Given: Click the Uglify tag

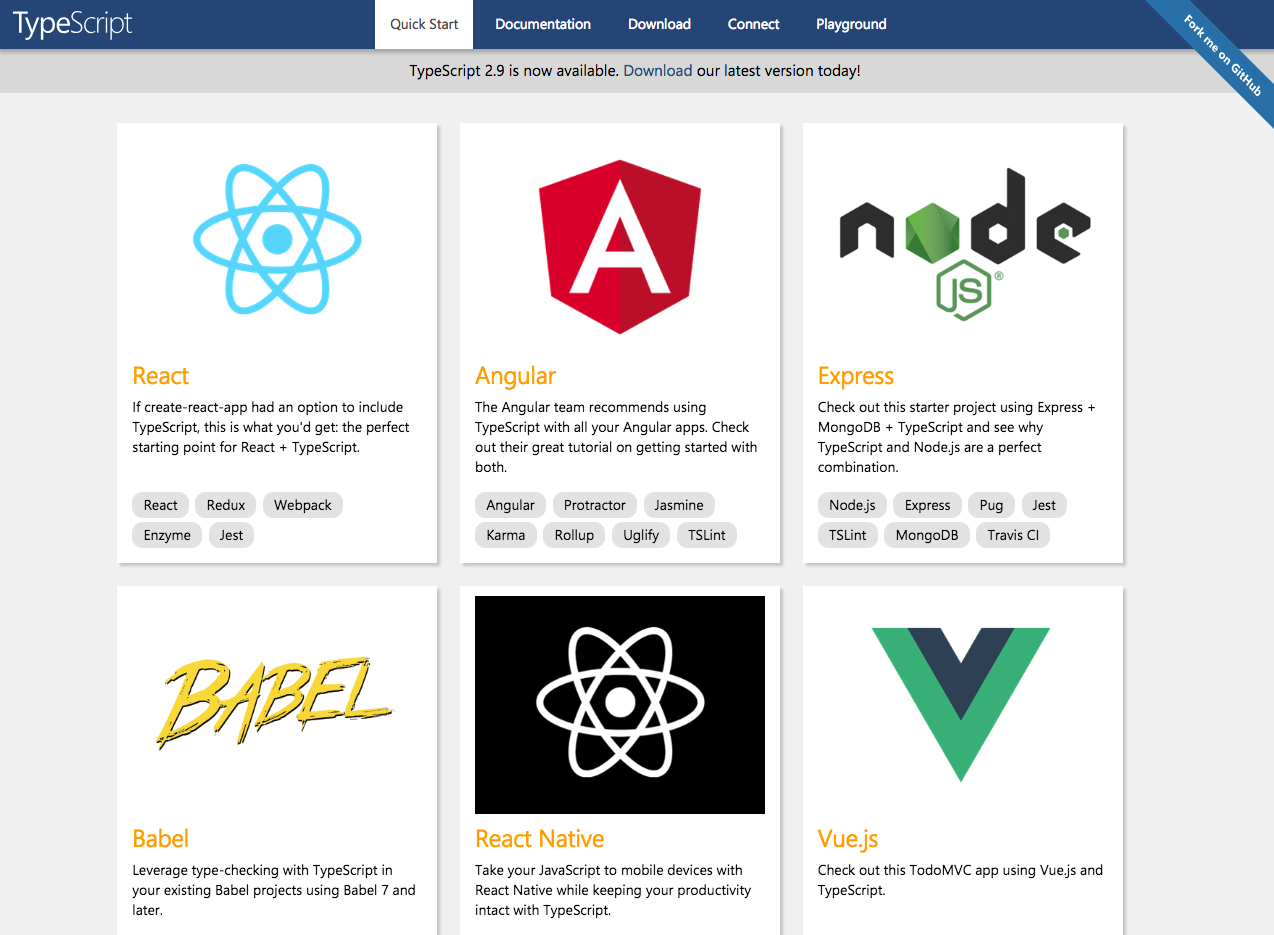Looking at the screenshot, I should pyautogui.click(x=641, y=535).
